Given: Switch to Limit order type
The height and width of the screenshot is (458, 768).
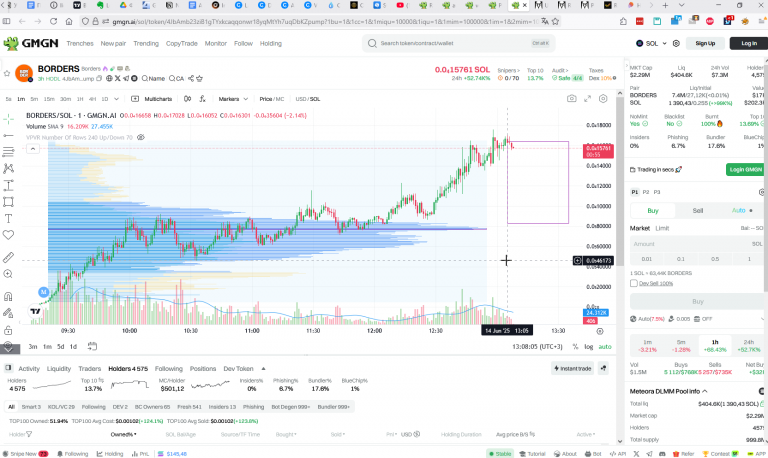Looking at the screenshot, I should click(x=662, y=228).
